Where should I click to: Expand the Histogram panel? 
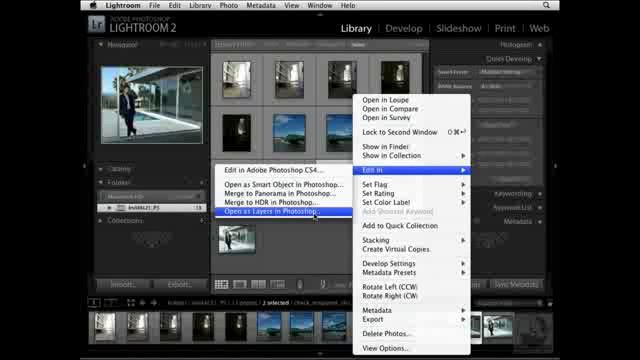[540, 44]
